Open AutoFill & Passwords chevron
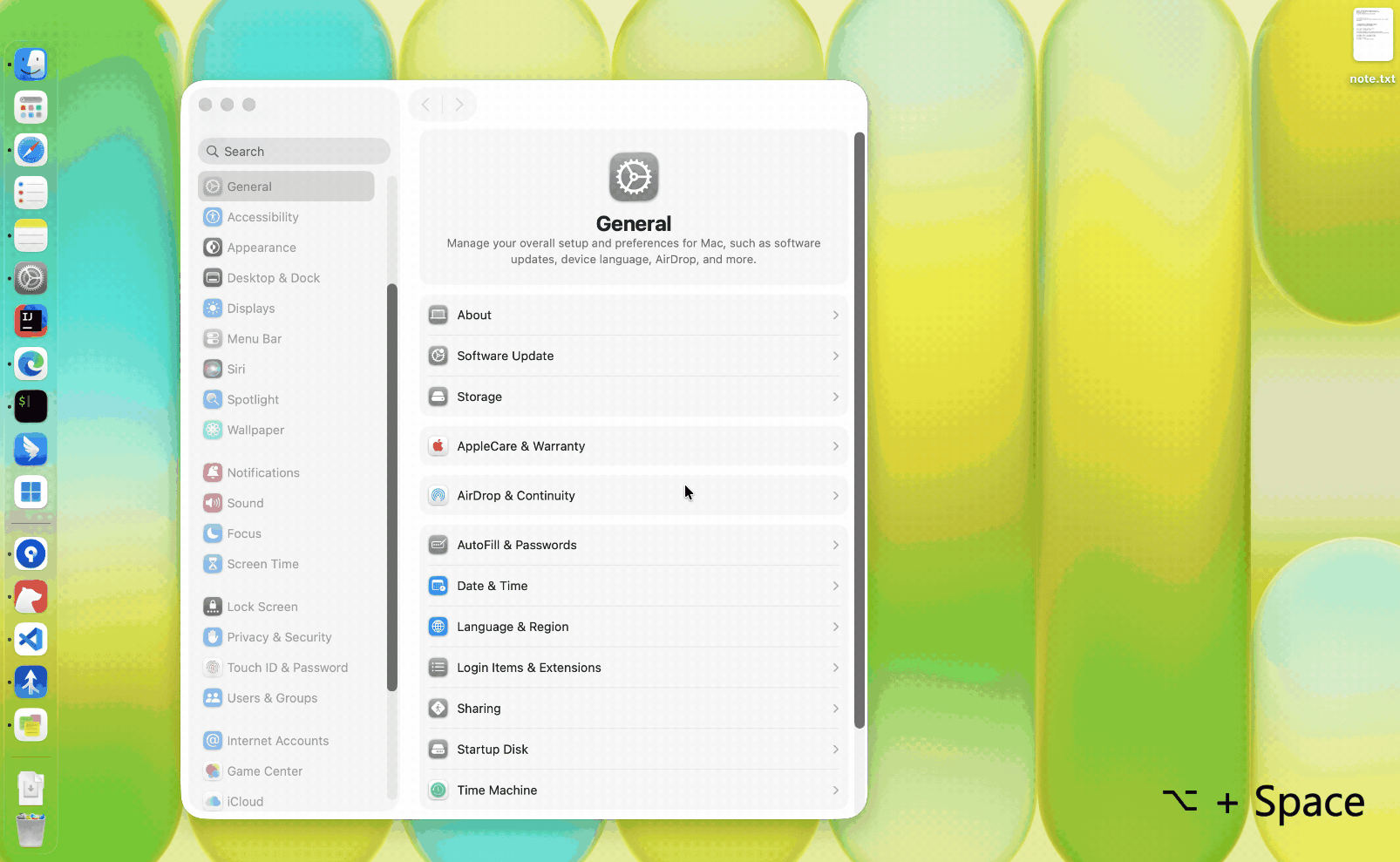The height and width of the screenshot is (862, 1400). (x=835, y=546)
